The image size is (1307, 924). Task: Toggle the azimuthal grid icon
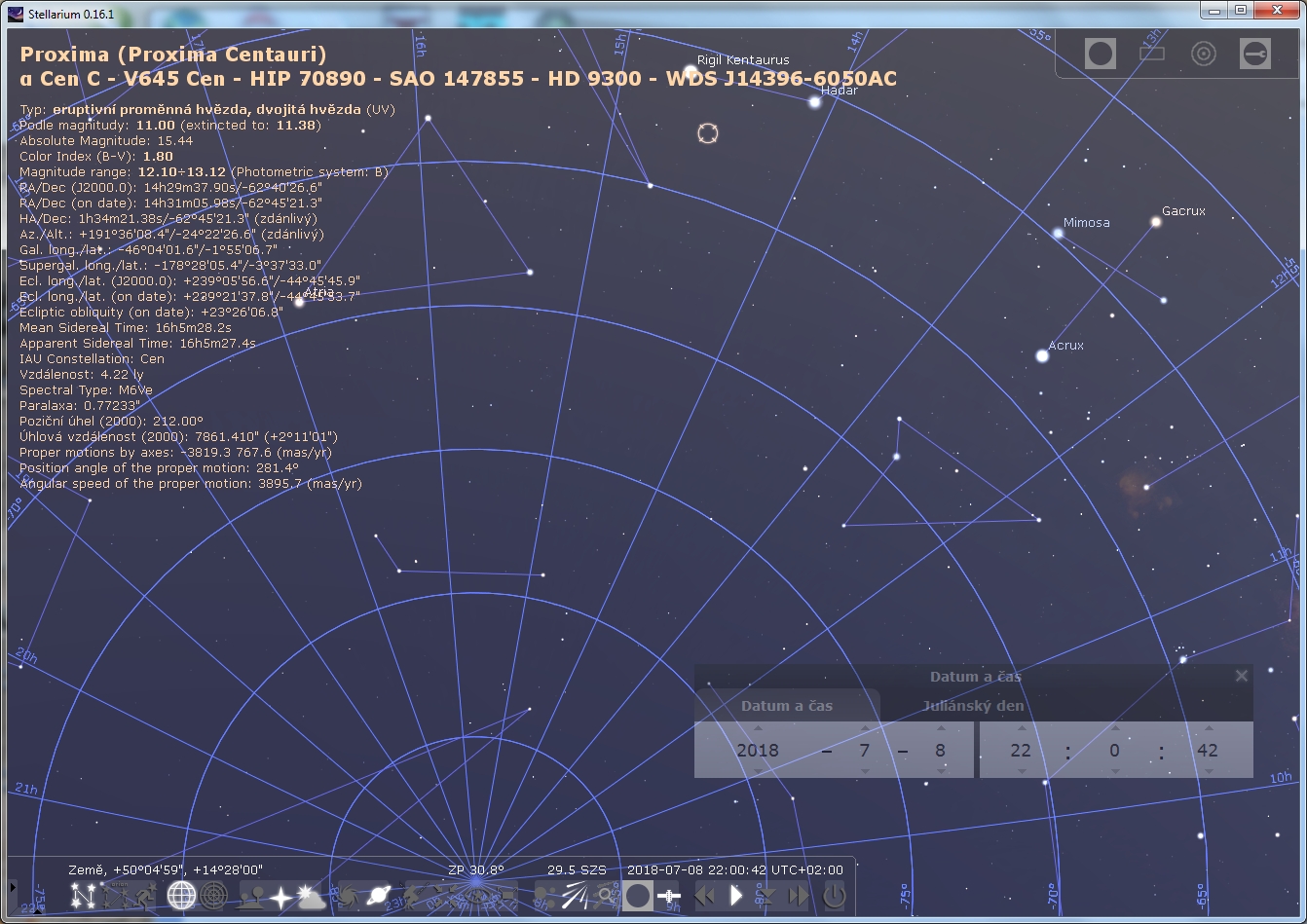pos(214,896)
